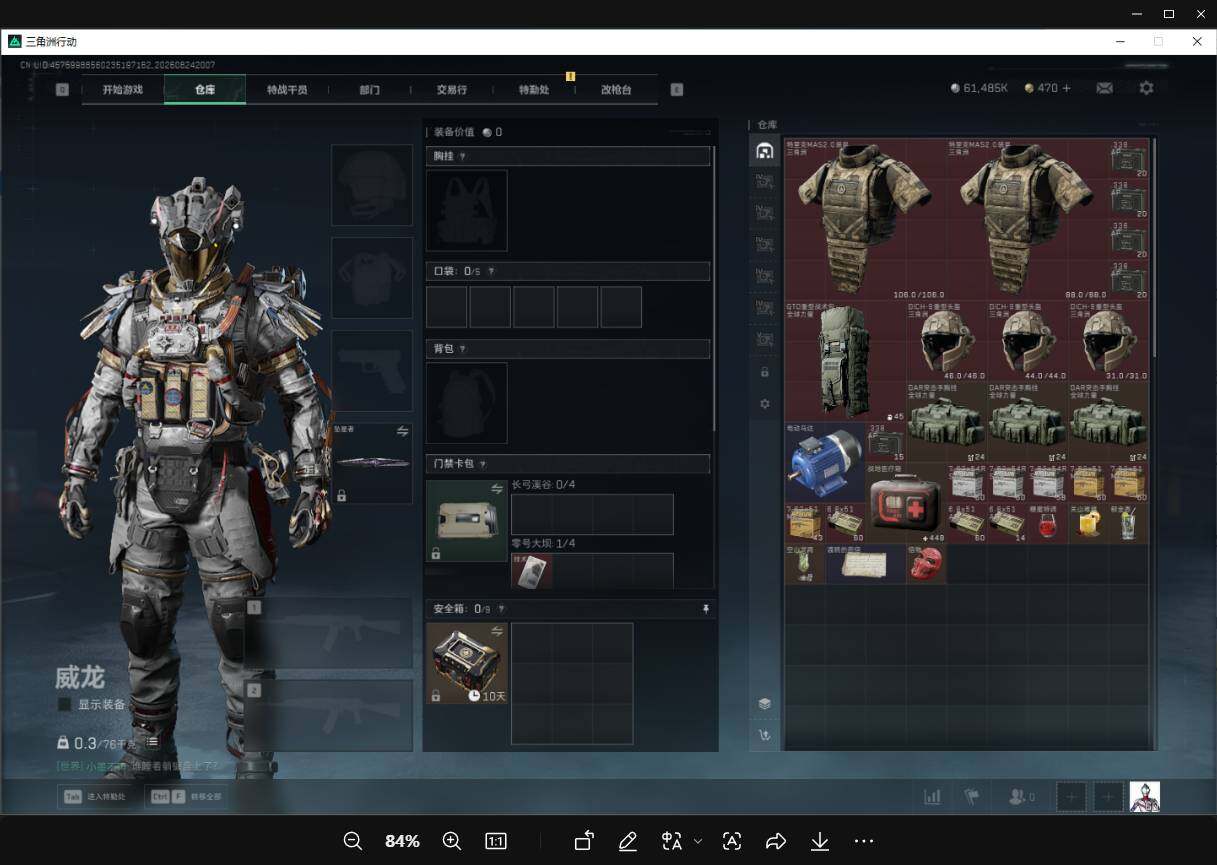The height and width of the screenshot is (865, 1217).
Task: Go to the 交易行 tab
Action: tap(451, 89)
